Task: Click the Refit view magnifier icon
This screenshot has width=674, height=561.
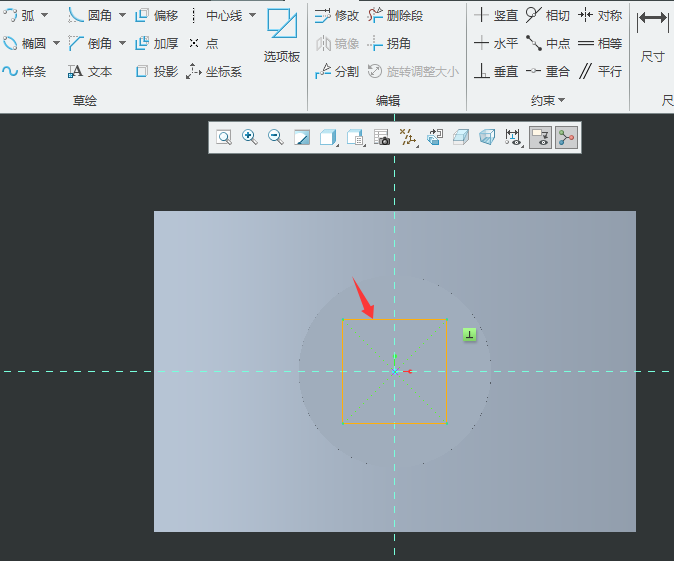Action: coord(224,138)
